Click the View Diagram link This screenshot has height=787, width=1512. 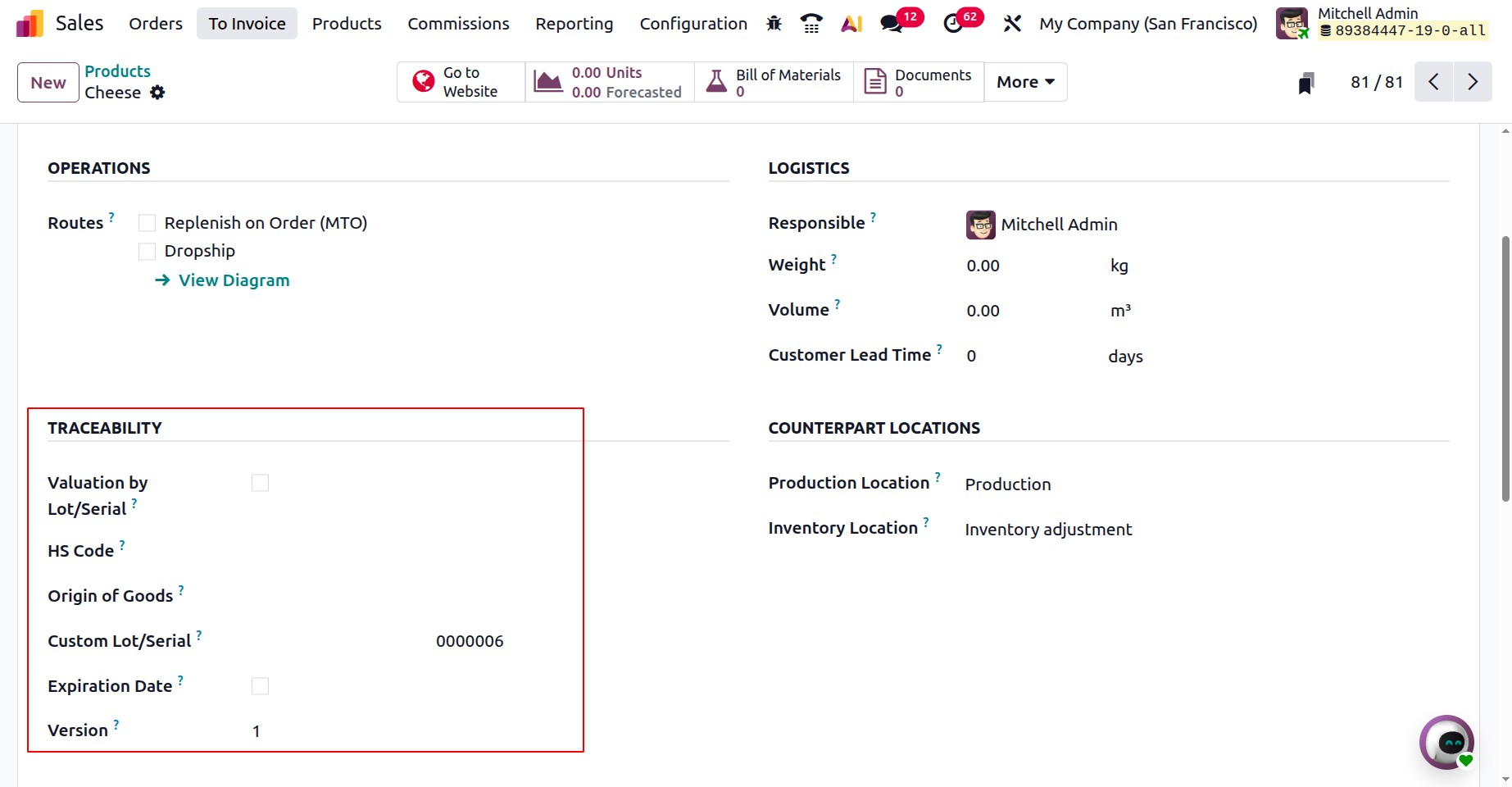[234, 280]
